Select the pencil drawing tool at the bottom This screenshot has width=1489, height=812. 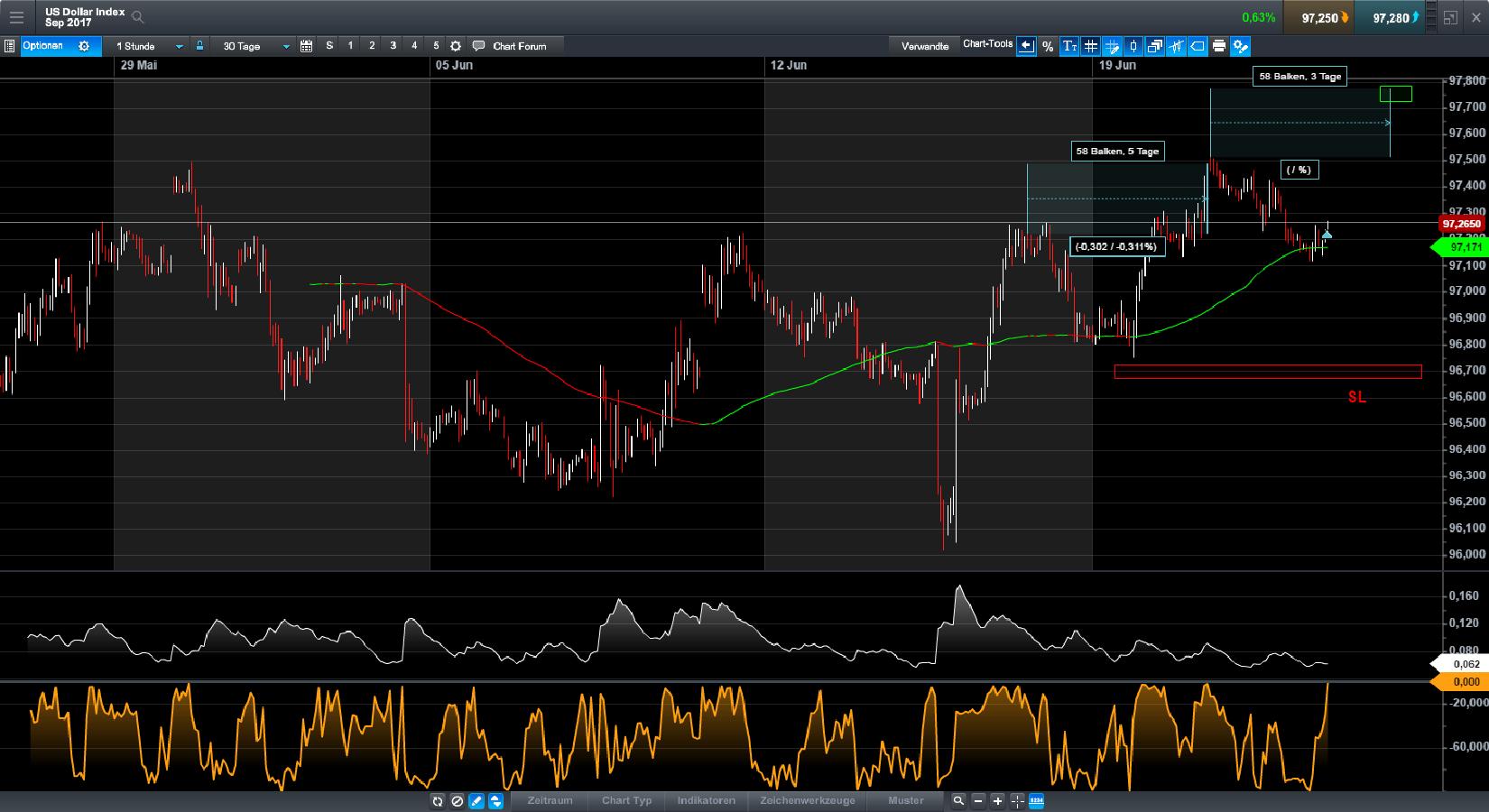click(476, 801)
